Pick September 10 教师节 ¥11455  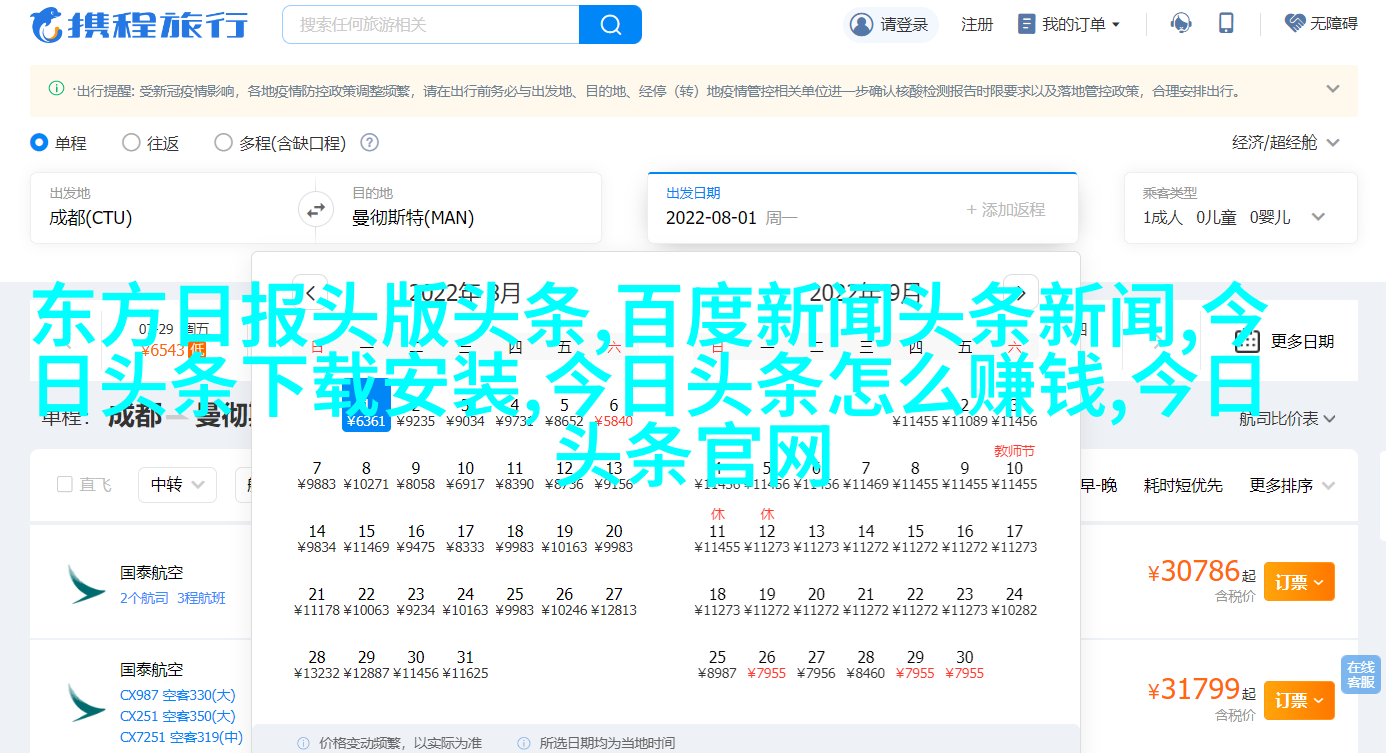point(1014,468)
